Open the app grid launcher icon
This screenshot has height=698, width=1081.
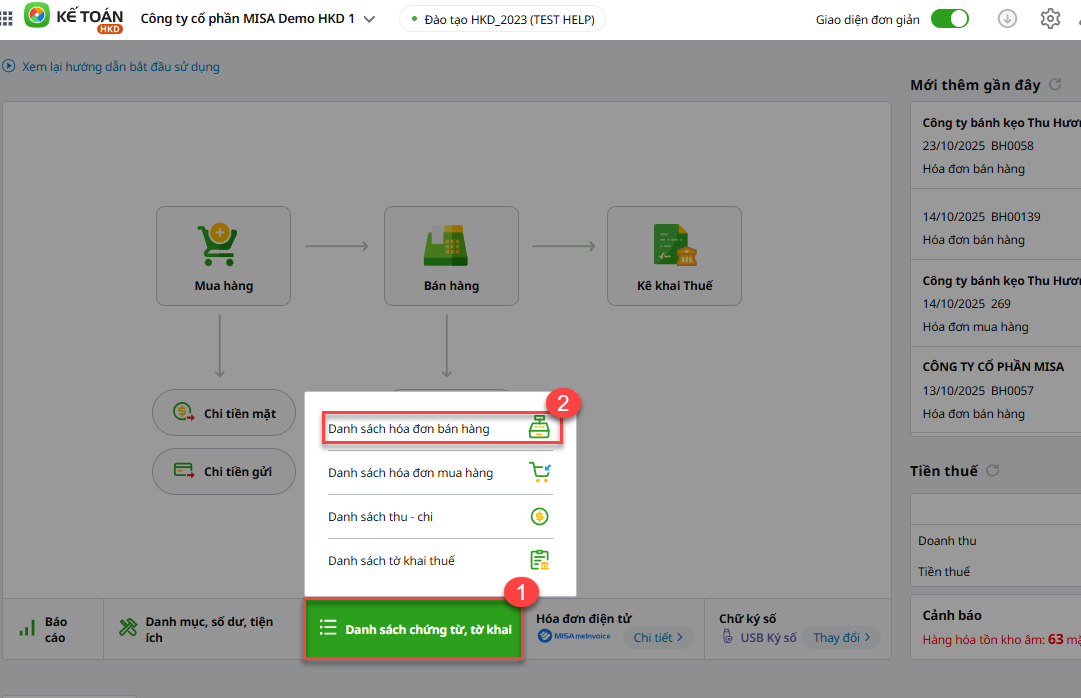(7, 19)
